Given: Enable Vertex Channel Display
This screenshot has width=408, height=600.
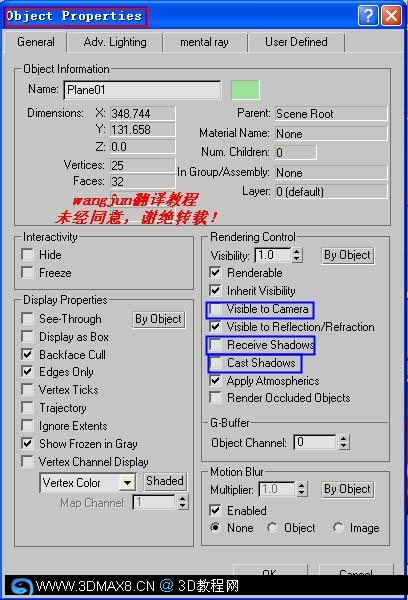Looking at the screenshot, I should click(x=28, y=461).
